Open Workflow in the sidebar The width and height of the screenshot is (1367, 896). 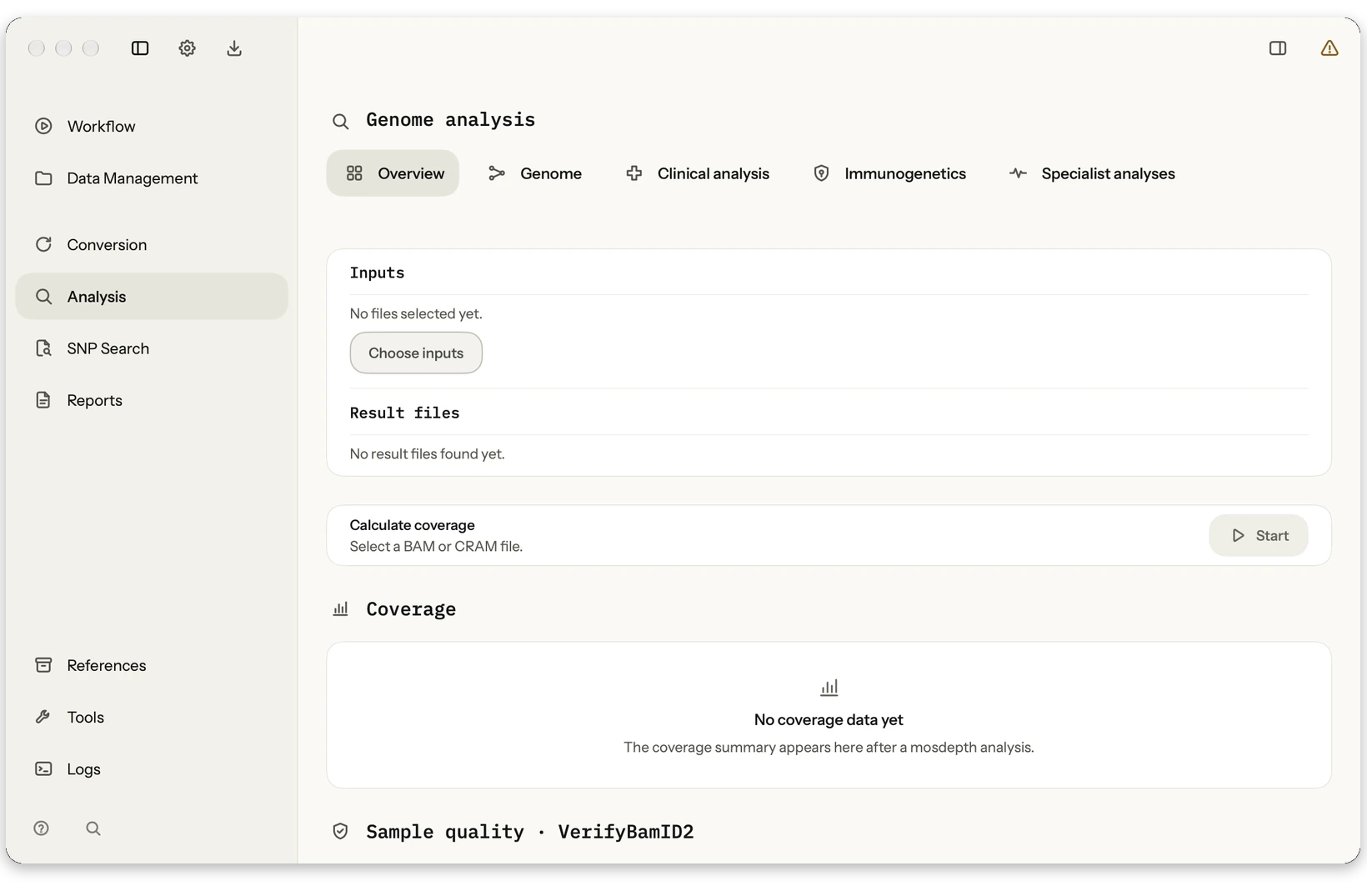click(152, 127)
